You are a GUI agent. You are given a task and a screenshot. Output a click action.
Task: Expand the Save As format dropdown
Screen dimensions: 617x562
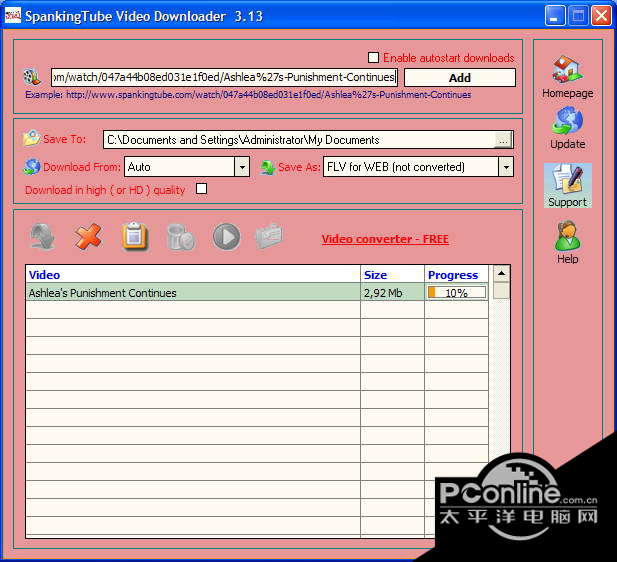click(506, 167)
